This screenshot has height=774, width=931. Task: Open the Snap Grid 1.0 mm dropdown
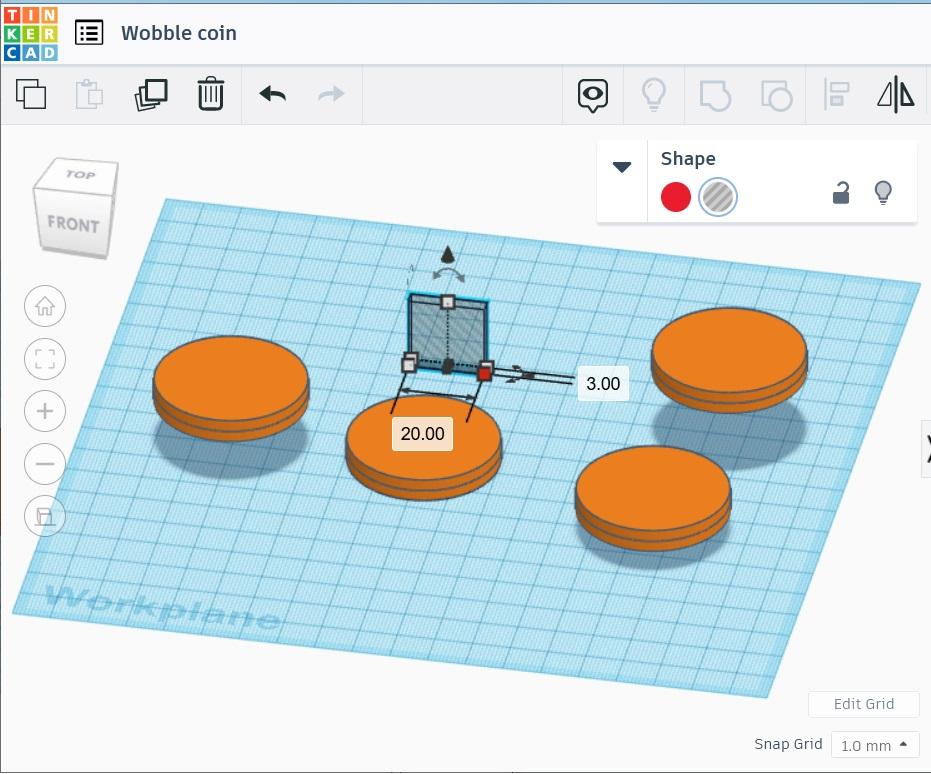click(875, 745)
